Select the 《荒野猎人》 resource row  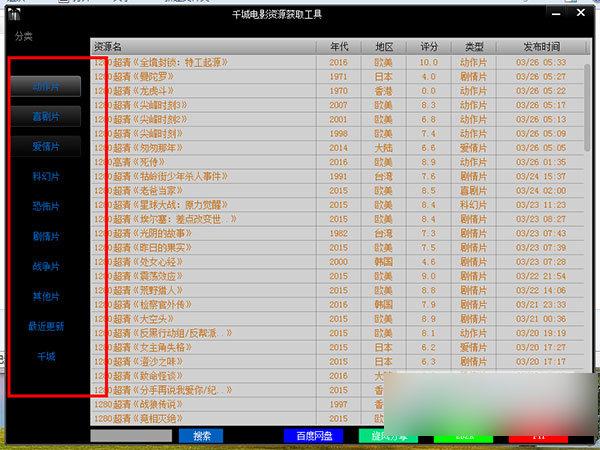tap(200, 291)
